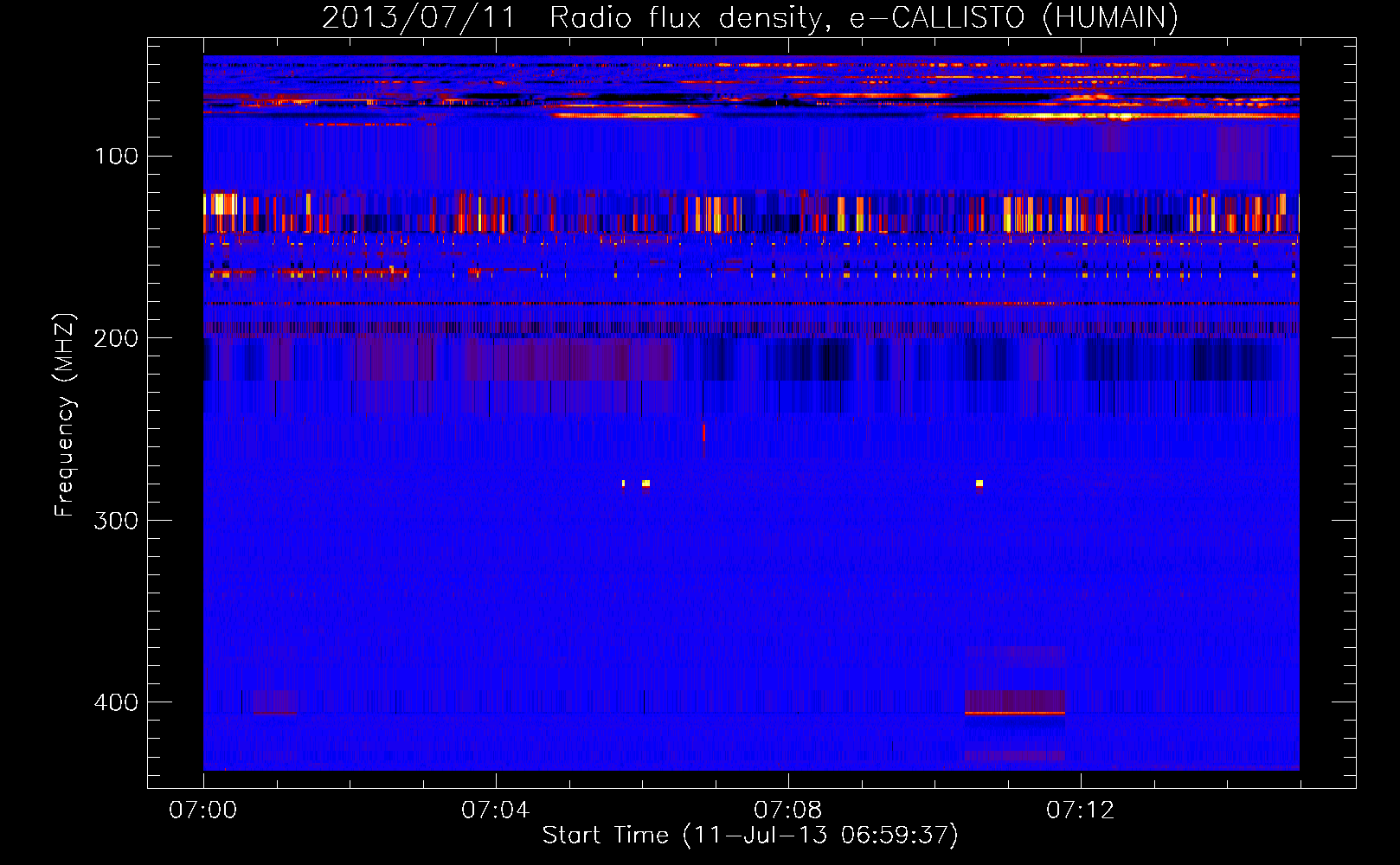Click the plot title with e-CALLISTO (HUMAIN)
1400x865 pixels.
[750, 17]
